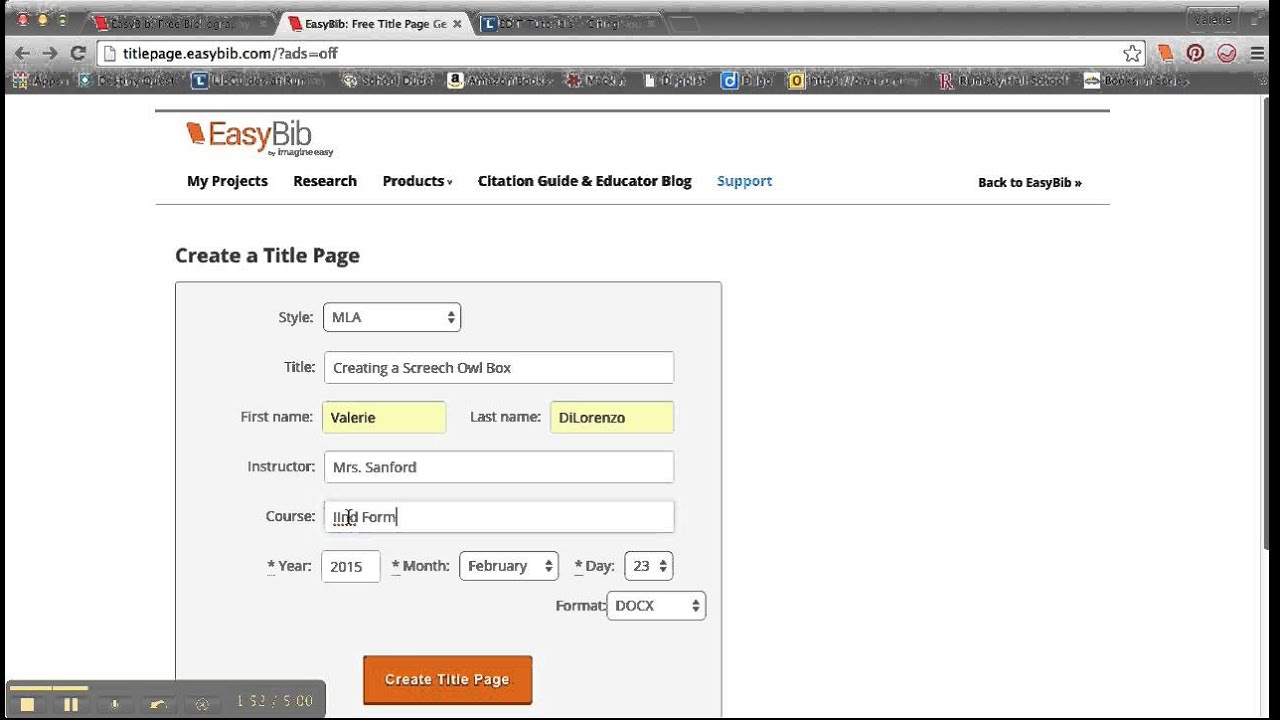The image size is (1280, 720).
Task: Close the Free Title Page tab
Action: click(x=457, y=23)
